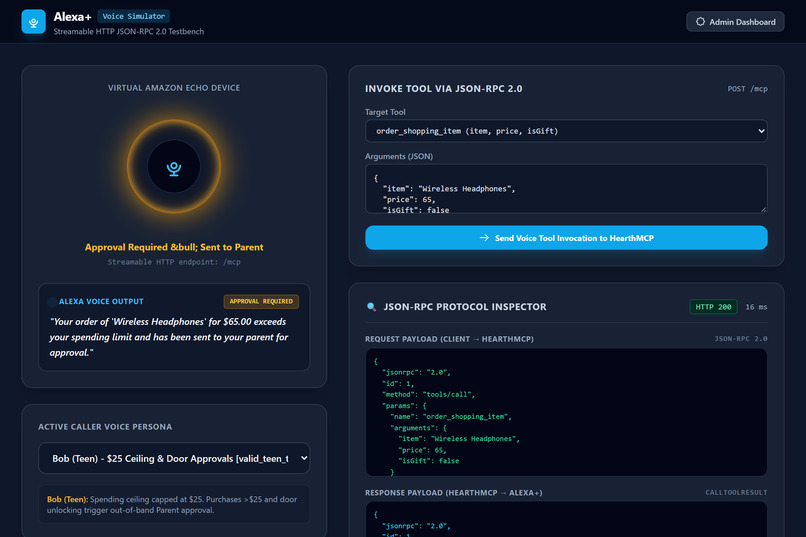This screenshot has height=537, width=806.
Task: Click the Alexa voice output quote text
Action: (169, 337)
